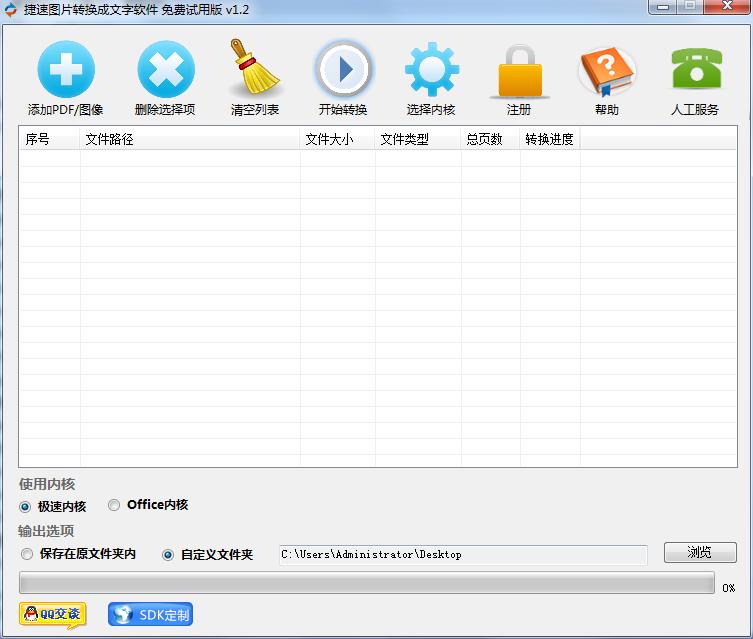
Task: Close the application window
Action: click(x=728, y=6)
